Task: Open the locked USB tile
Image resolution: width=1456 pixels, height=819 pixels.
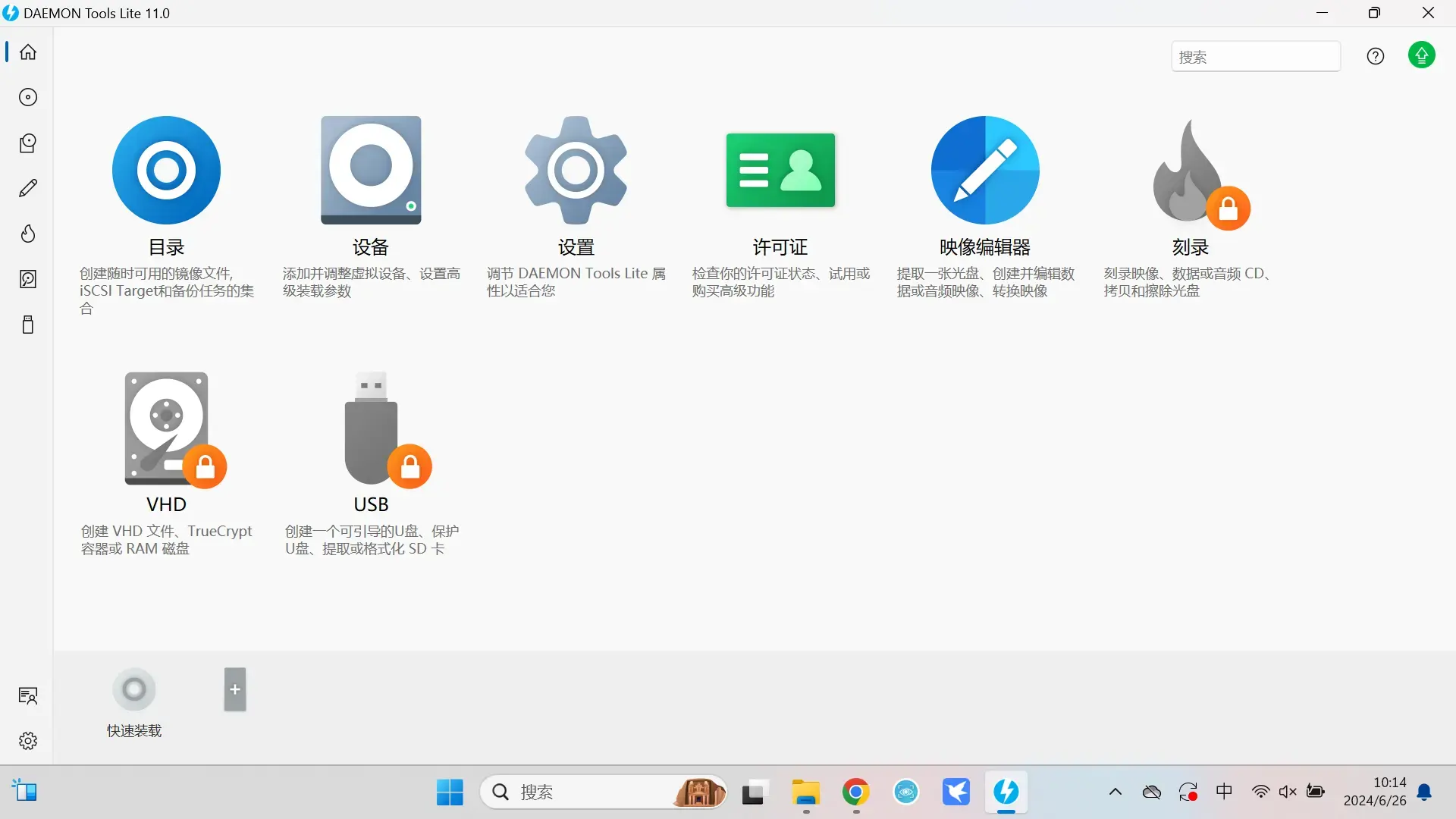Action: tap(387, 429)
